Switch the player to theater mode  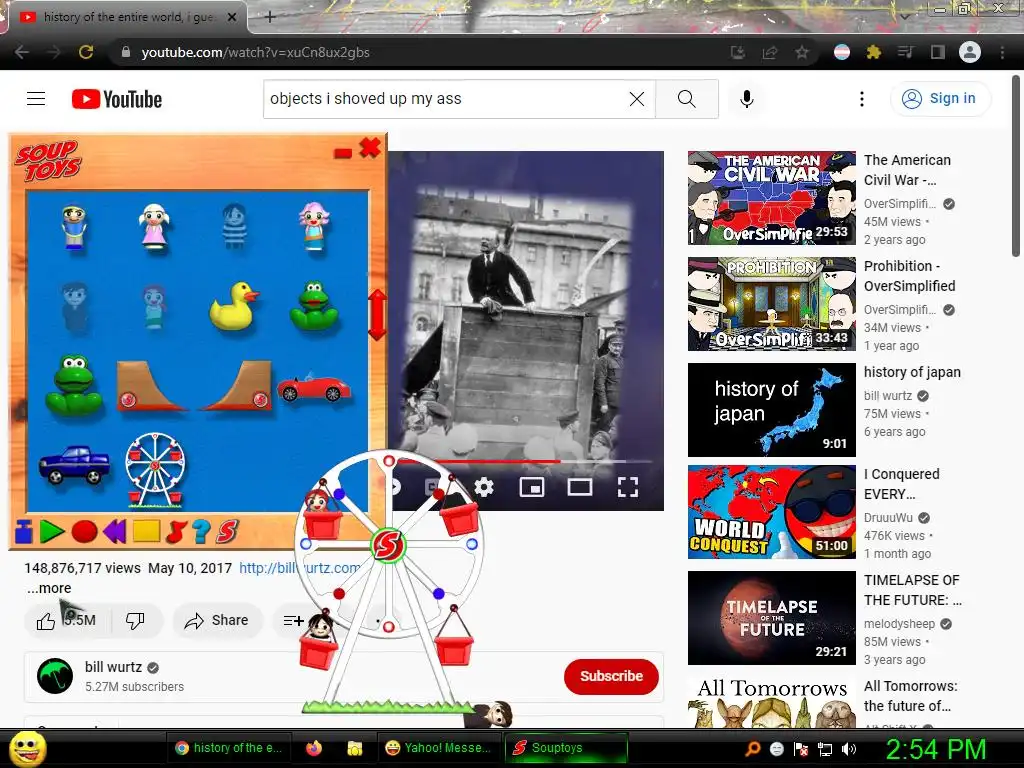click(580, 487)
